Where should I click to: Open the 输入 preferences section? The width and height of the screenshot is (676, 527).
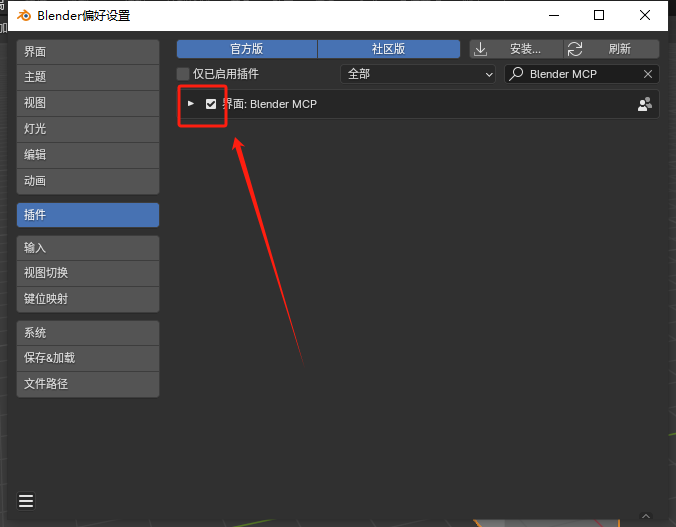pyautogui.click(x=88, y=248)
